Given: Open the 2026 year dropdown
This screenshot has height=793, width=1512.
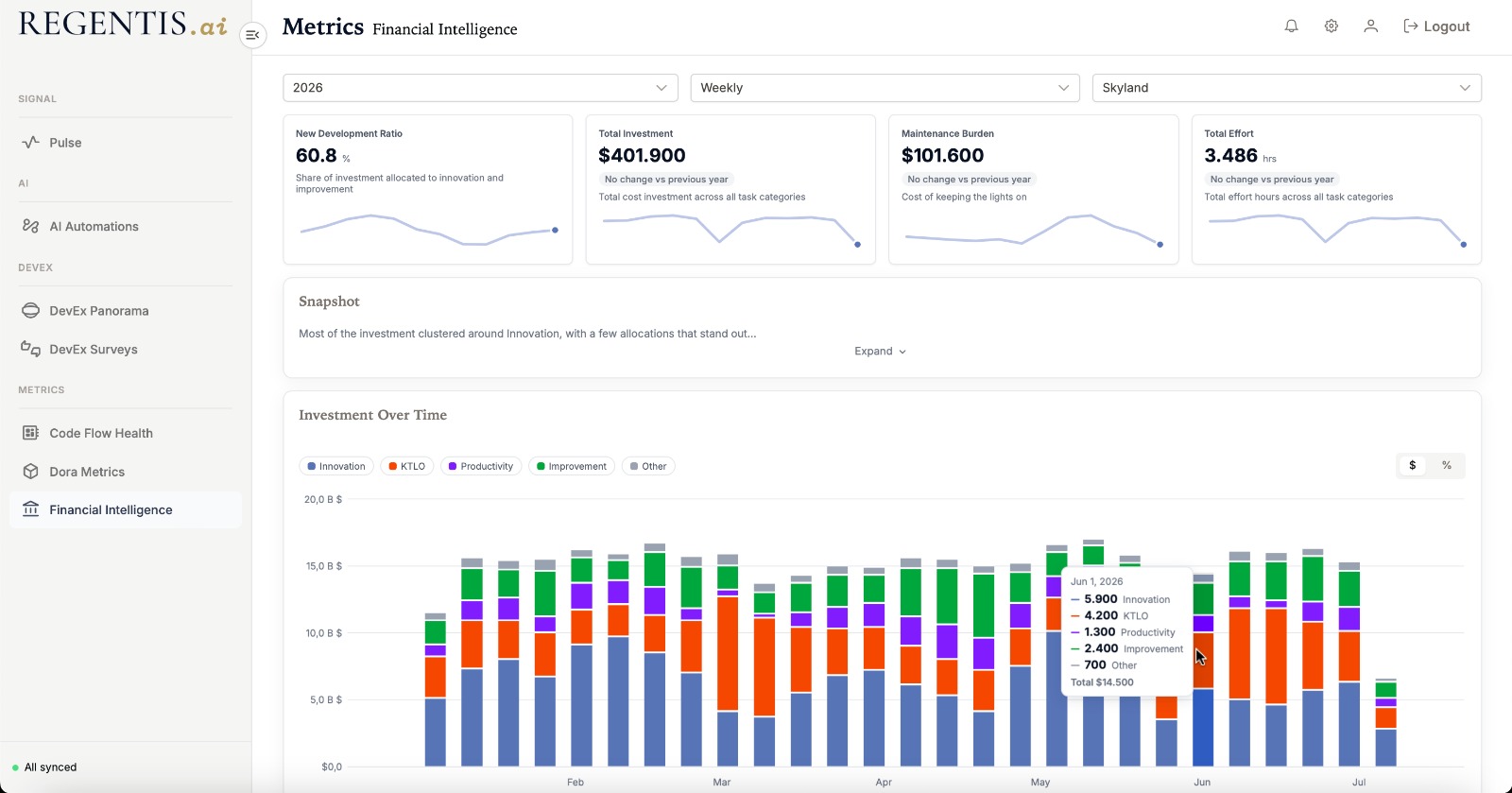Looking at the screenshot, I should (480, 88).
